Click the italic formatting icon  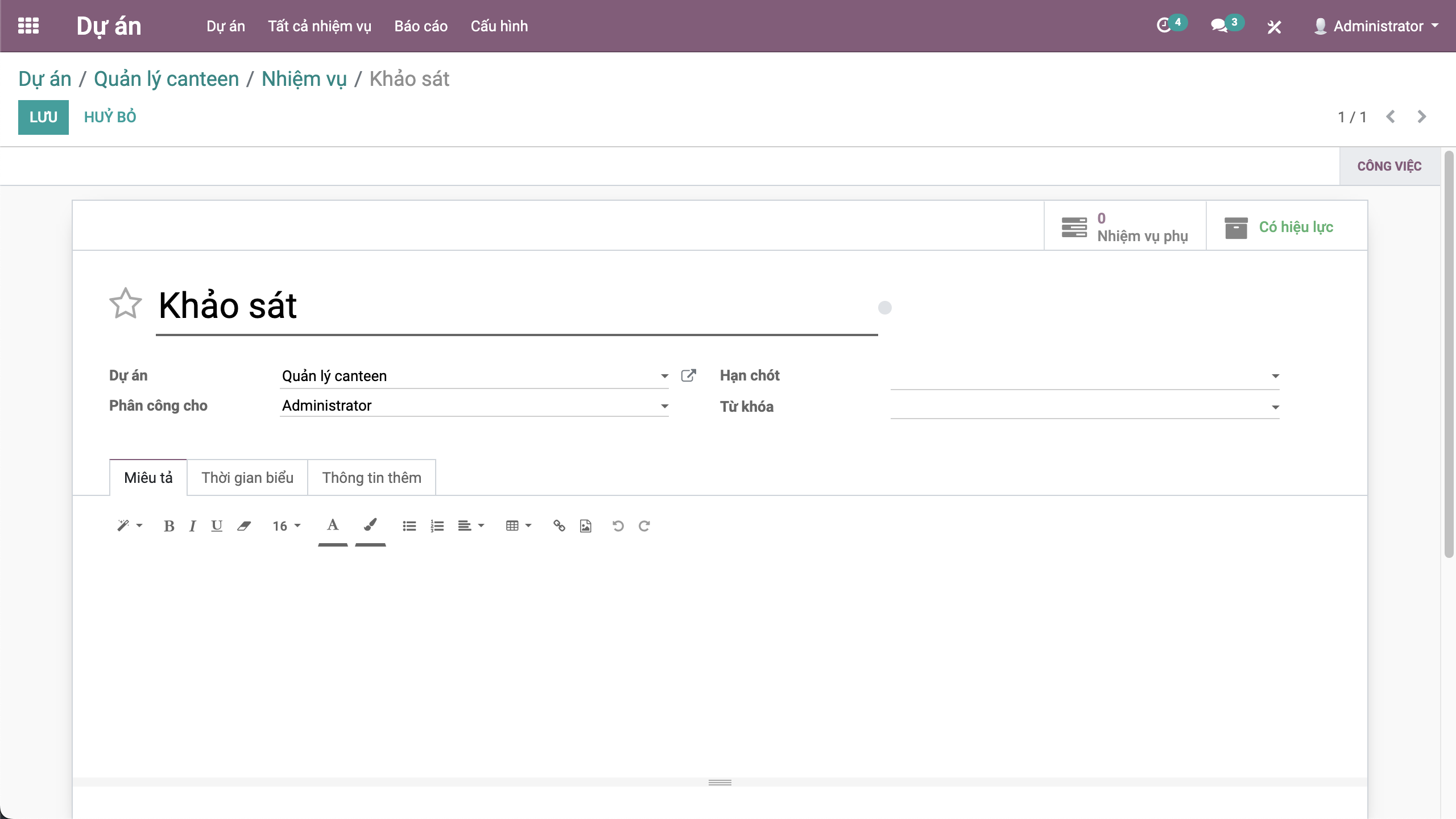pyautogui.click(x=193, y=526)
